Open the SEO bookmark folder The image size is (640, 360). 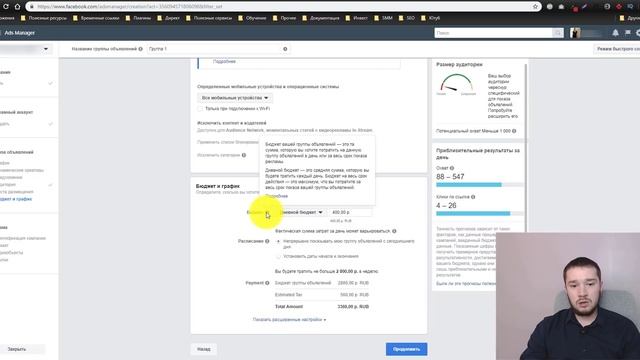pos(407,18)
